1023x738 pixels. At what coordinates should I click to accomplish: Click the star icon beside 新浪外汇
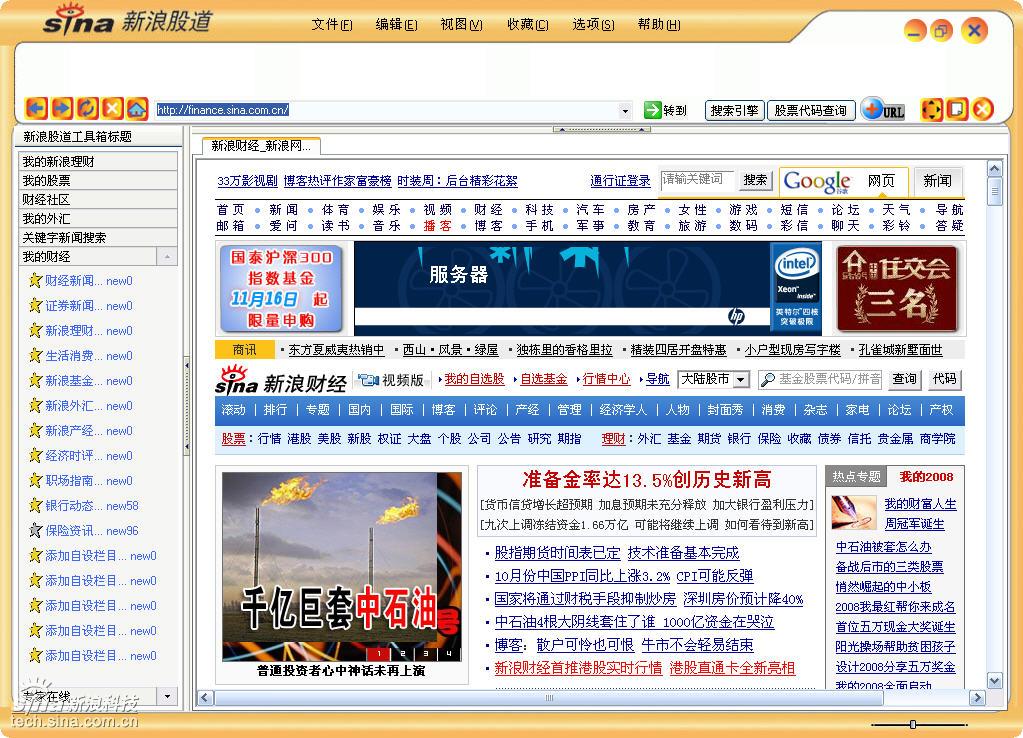(35, 405)
